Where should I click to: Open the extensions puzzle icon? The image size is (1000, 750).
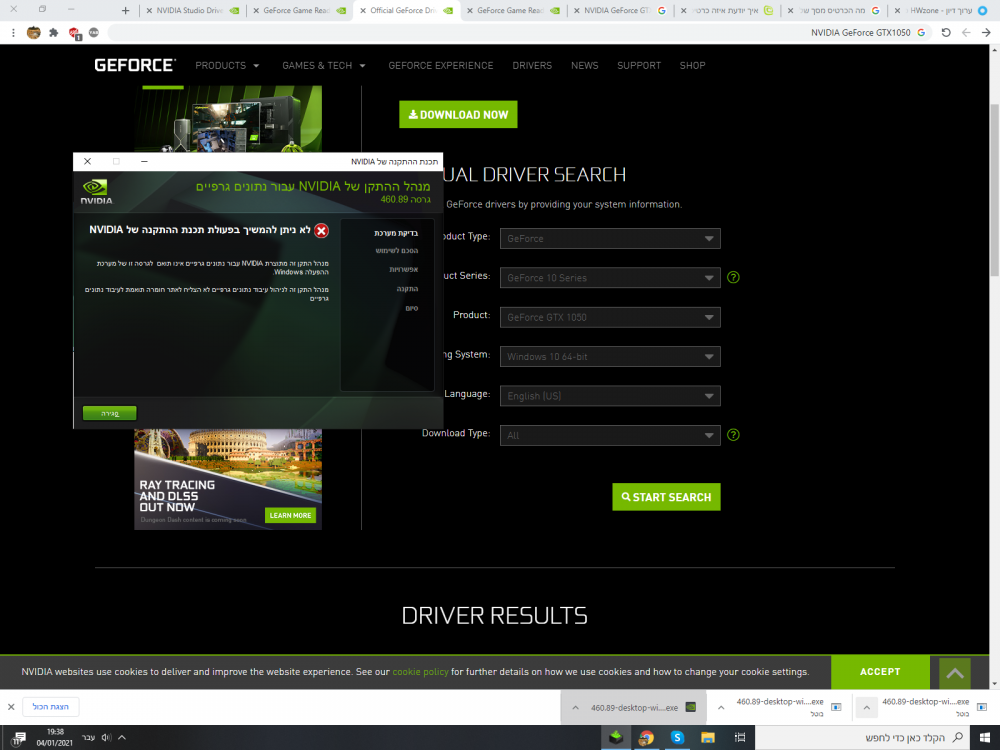54,33
